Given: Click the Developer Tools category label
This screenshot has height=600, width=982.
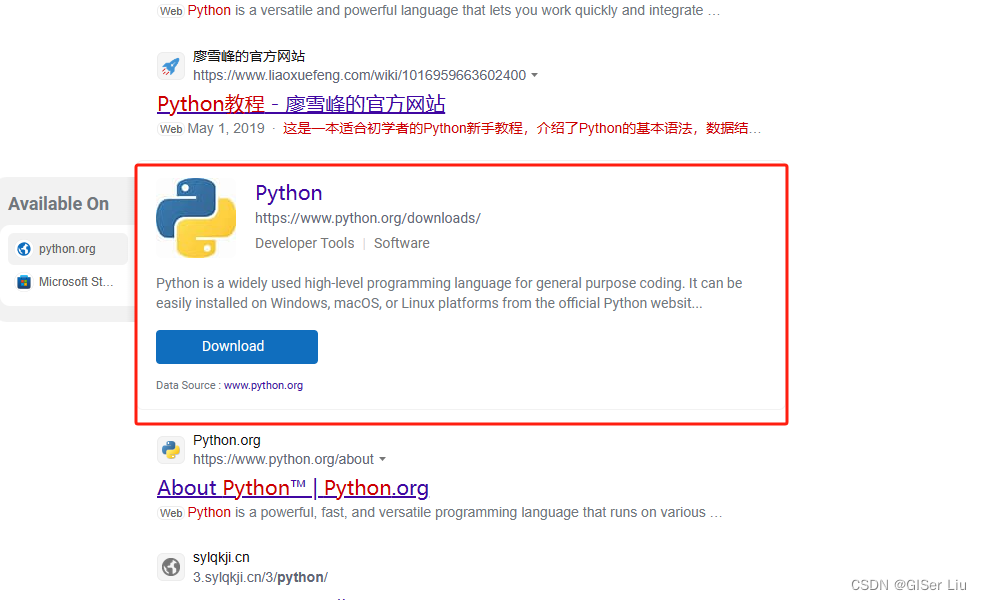Looking at the screenshot, I should (x=304, y=243).
